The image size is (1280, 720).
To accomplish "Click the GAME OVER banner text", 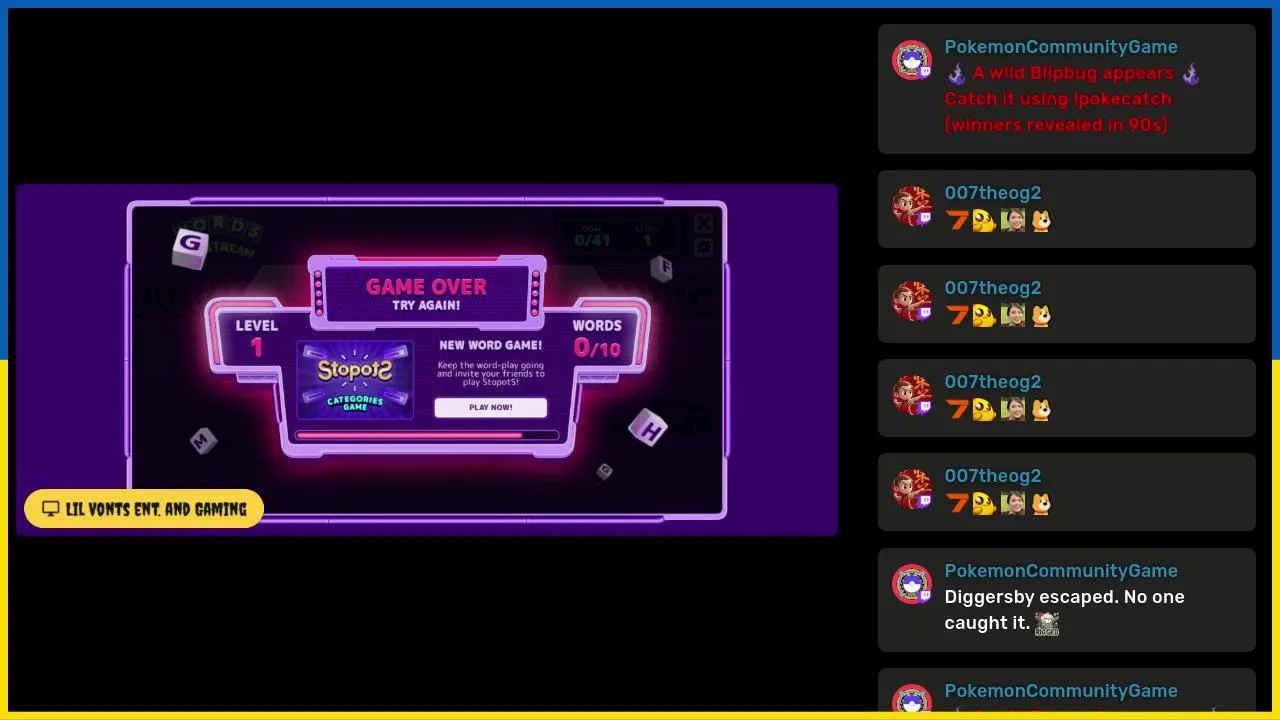I will point(426,287).
